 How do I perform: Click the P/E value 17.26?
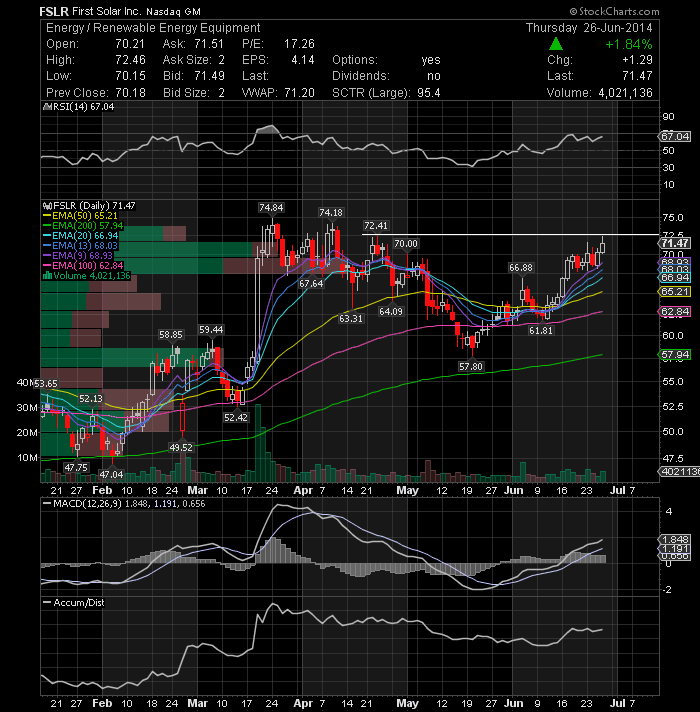299,44
